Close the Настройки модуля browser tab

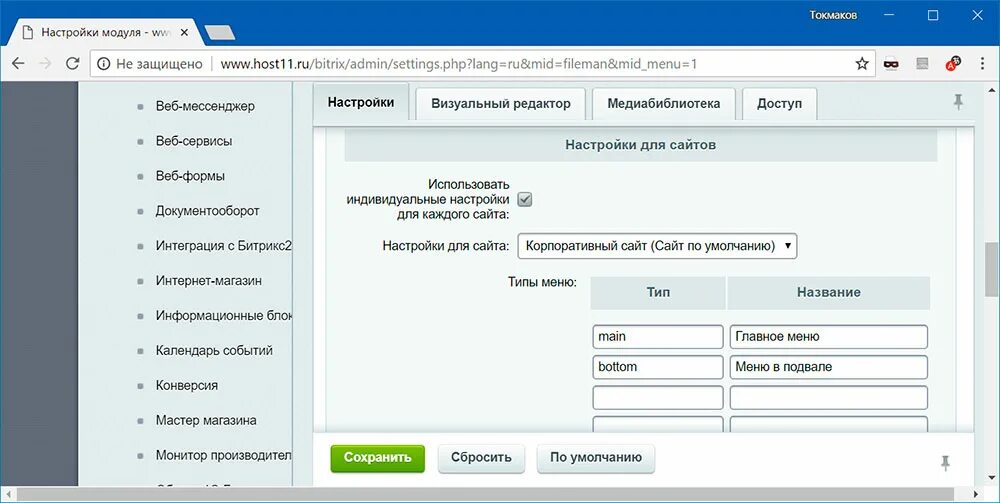click(184, 32)
